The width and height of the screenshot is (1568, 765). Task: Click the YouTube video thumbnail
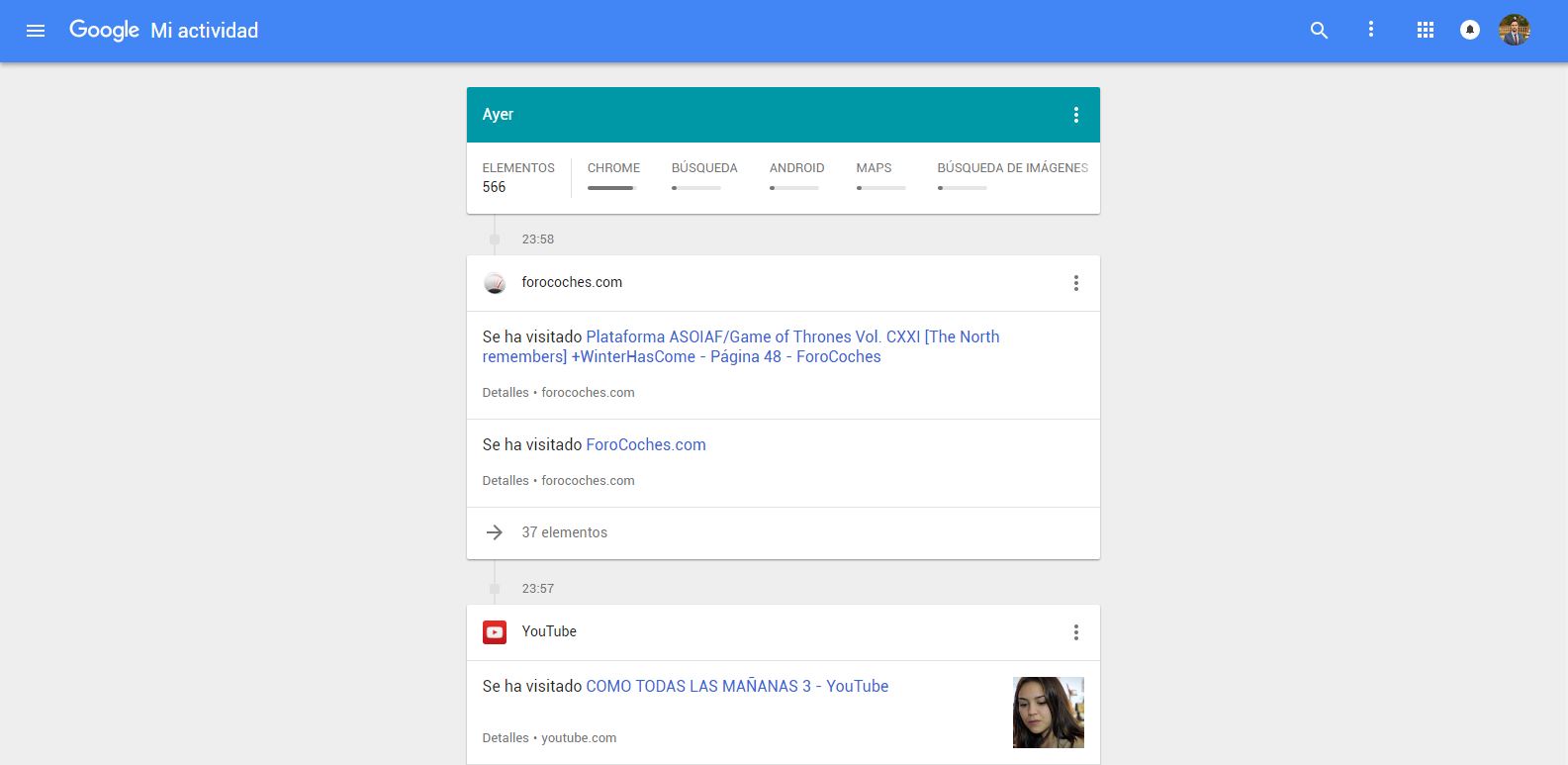(1049, 713)
